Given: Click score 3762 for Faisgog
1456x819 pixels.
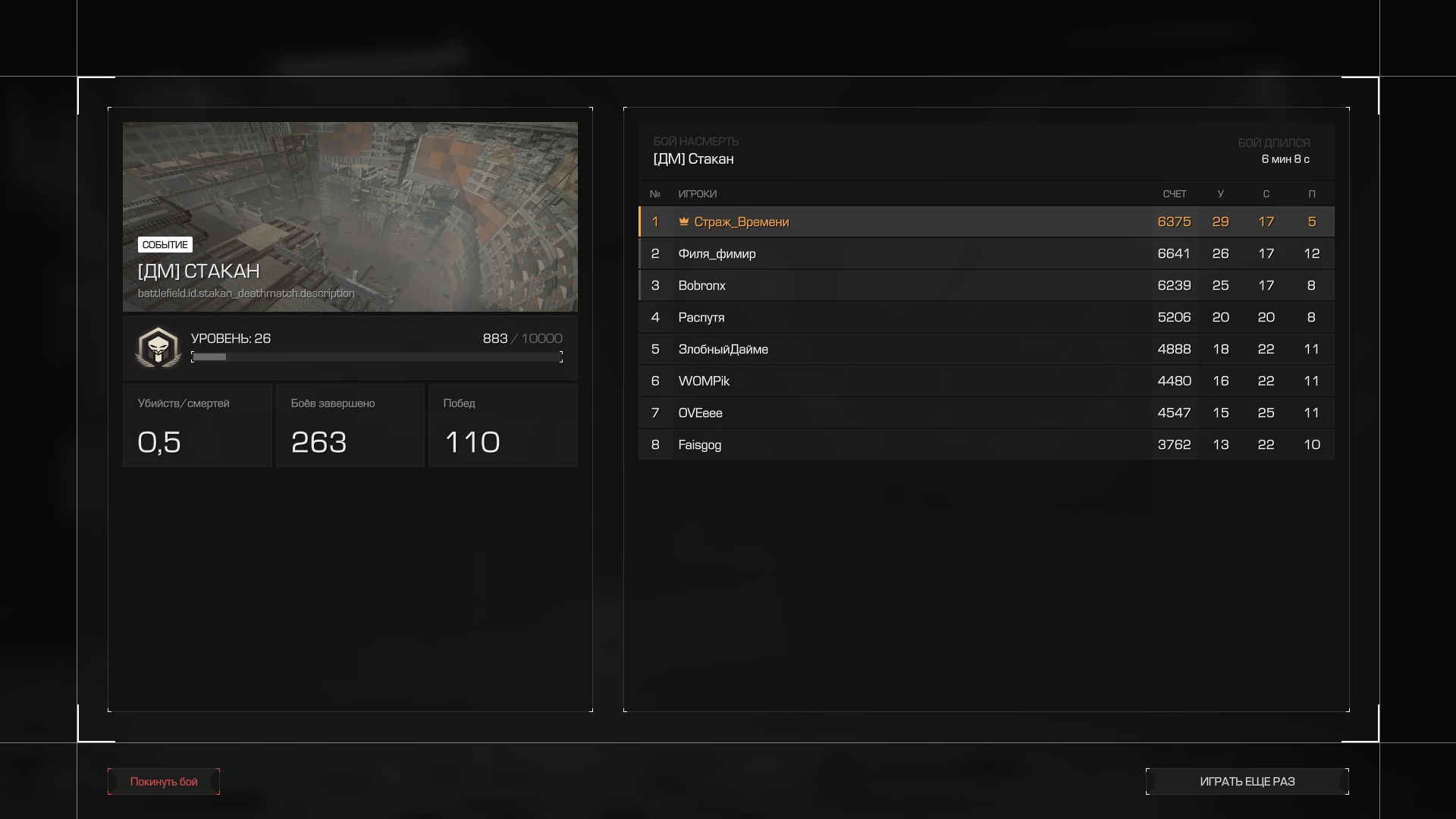Looking at the screenshot, I should (1174, 445).
